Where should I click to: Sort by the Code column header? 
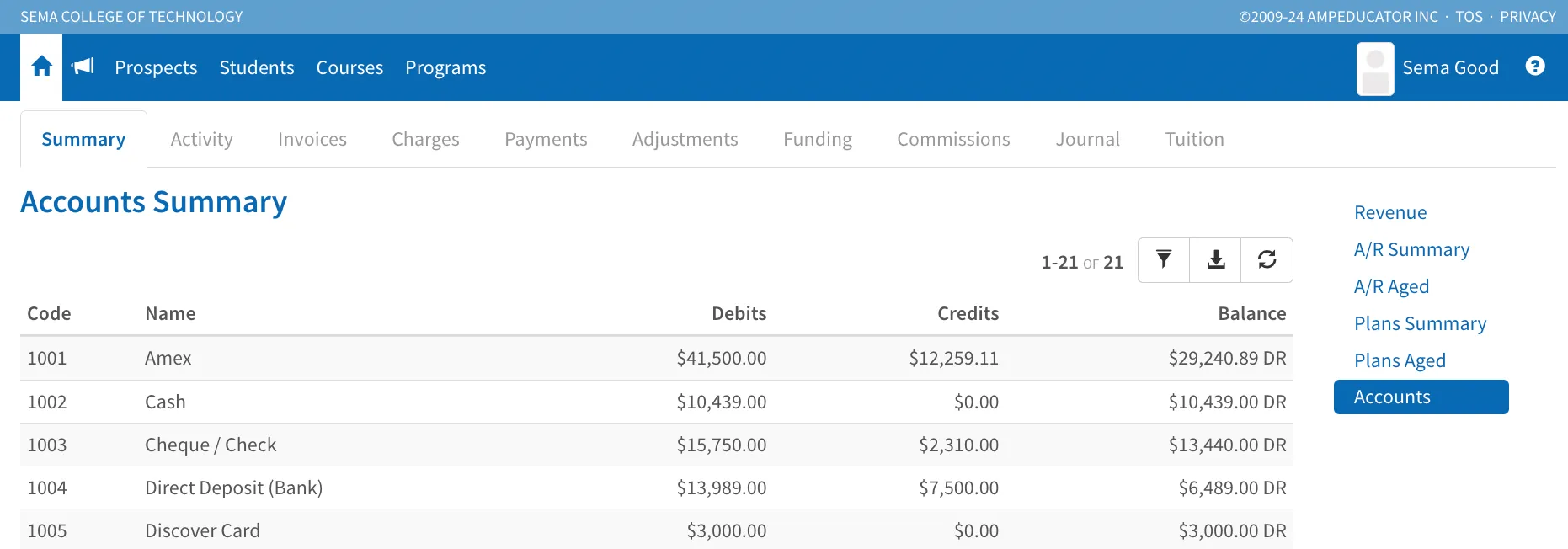(x=49, y=313)
